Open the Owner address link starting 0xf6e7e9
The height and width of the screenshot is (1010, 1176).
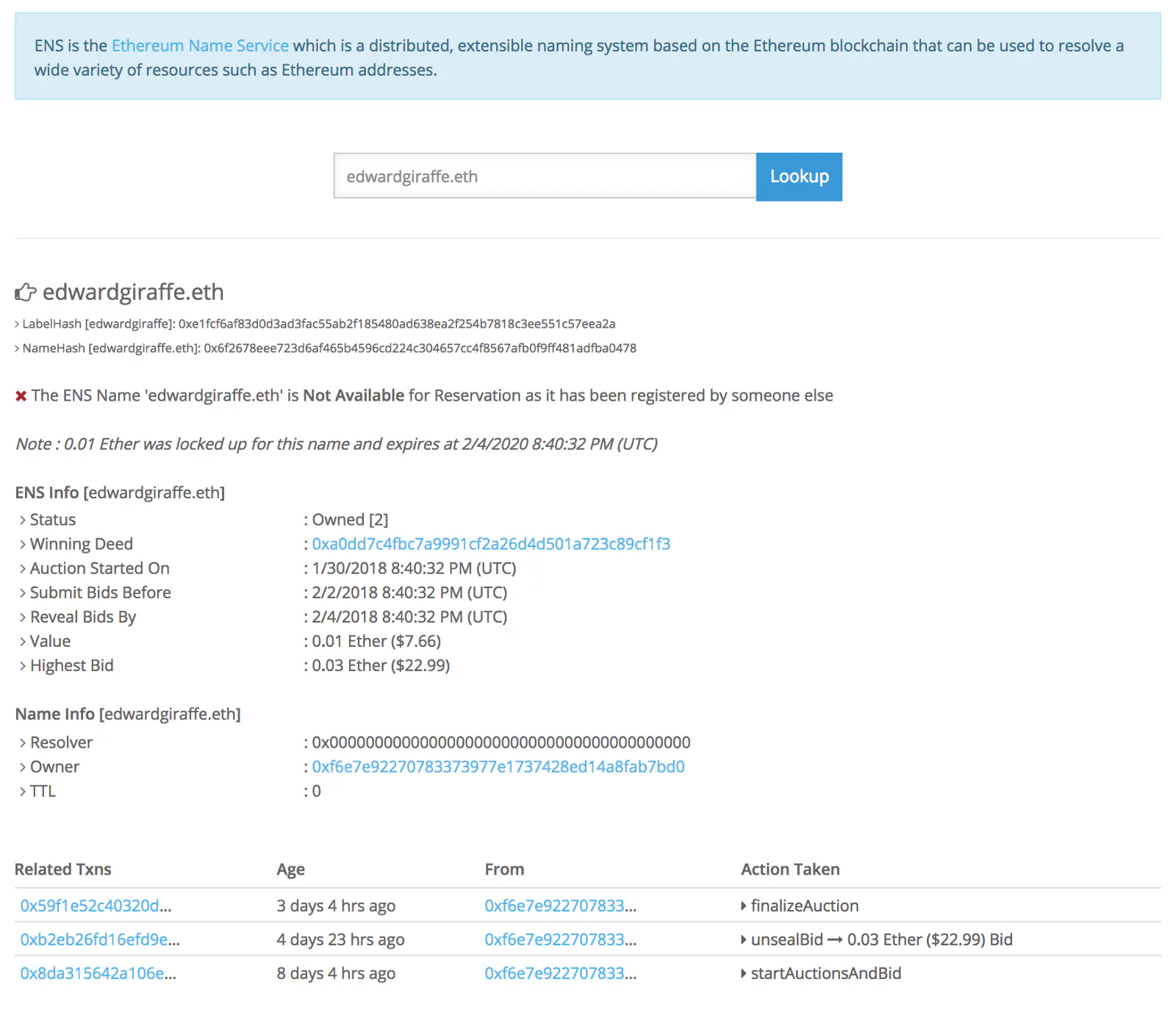[498, 767]
